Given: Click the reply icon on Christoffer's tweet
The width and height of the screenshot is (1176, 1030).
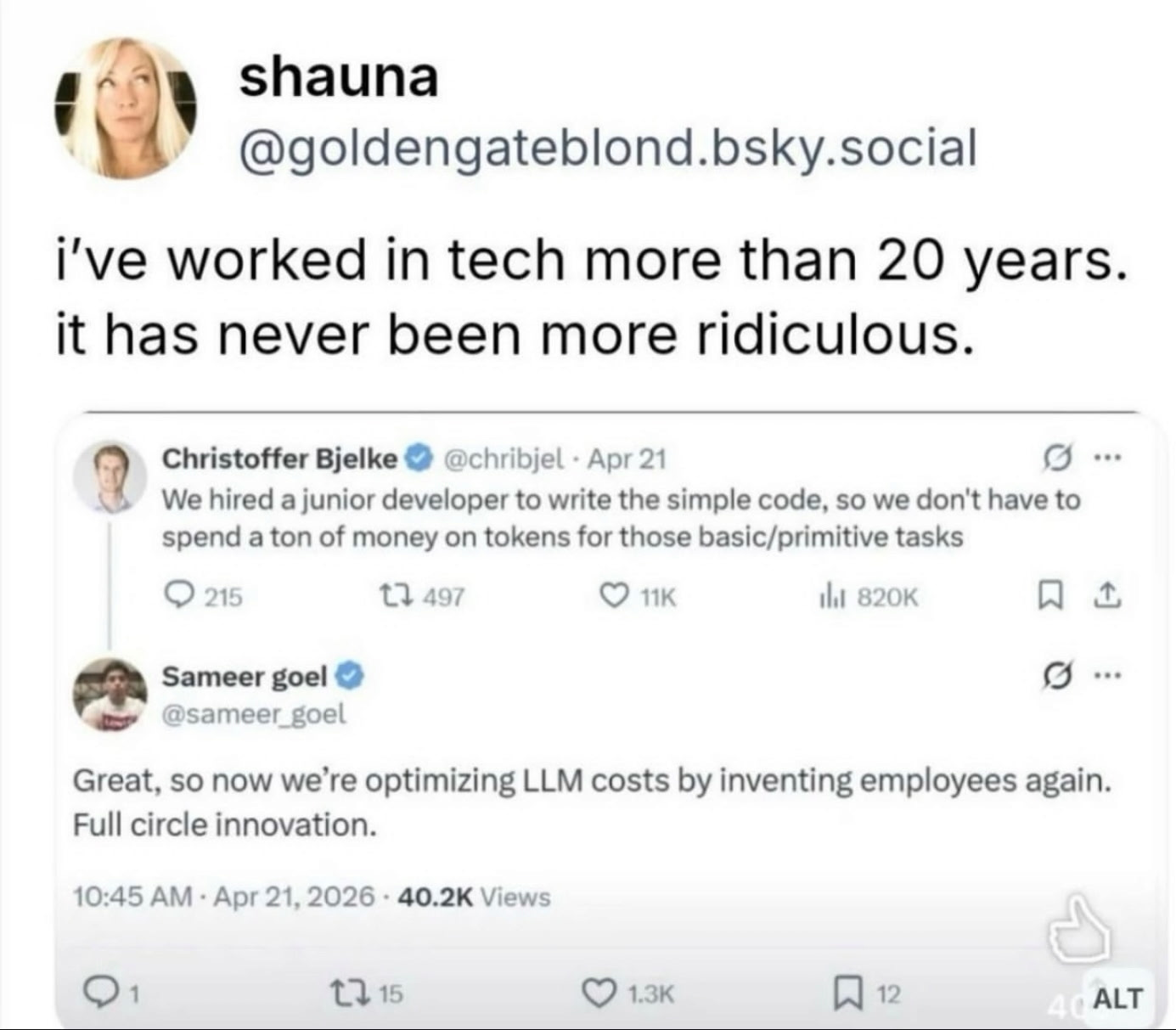Looking at the screenshot, I should (177, 596).
